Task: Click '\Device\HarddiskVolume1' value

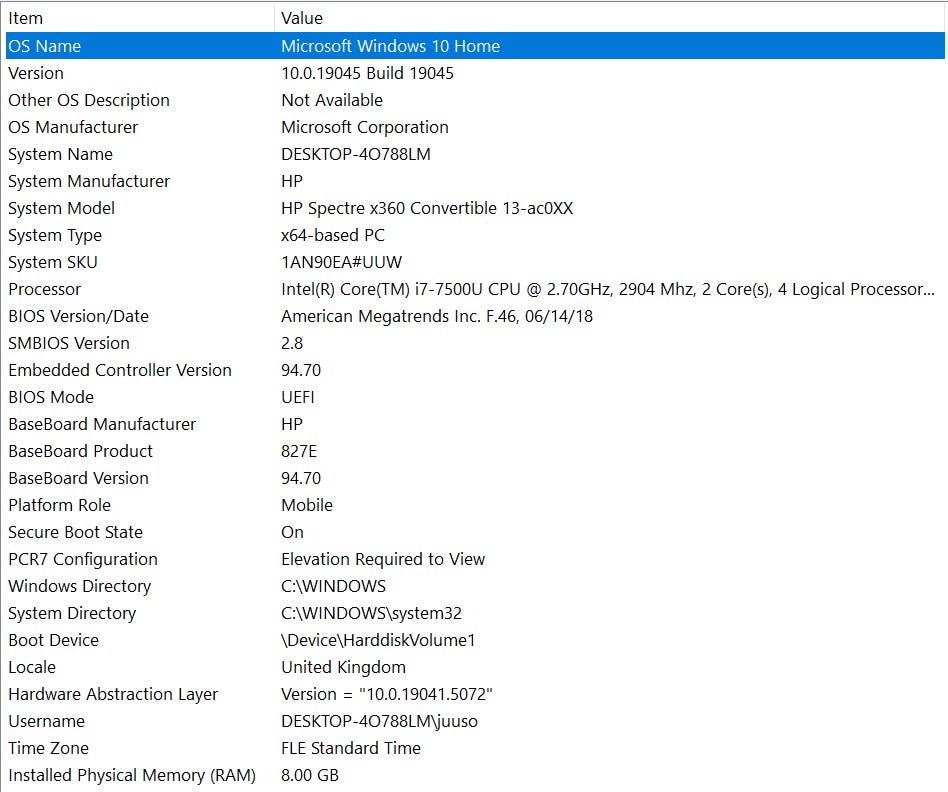Action: tap(378, 640)
